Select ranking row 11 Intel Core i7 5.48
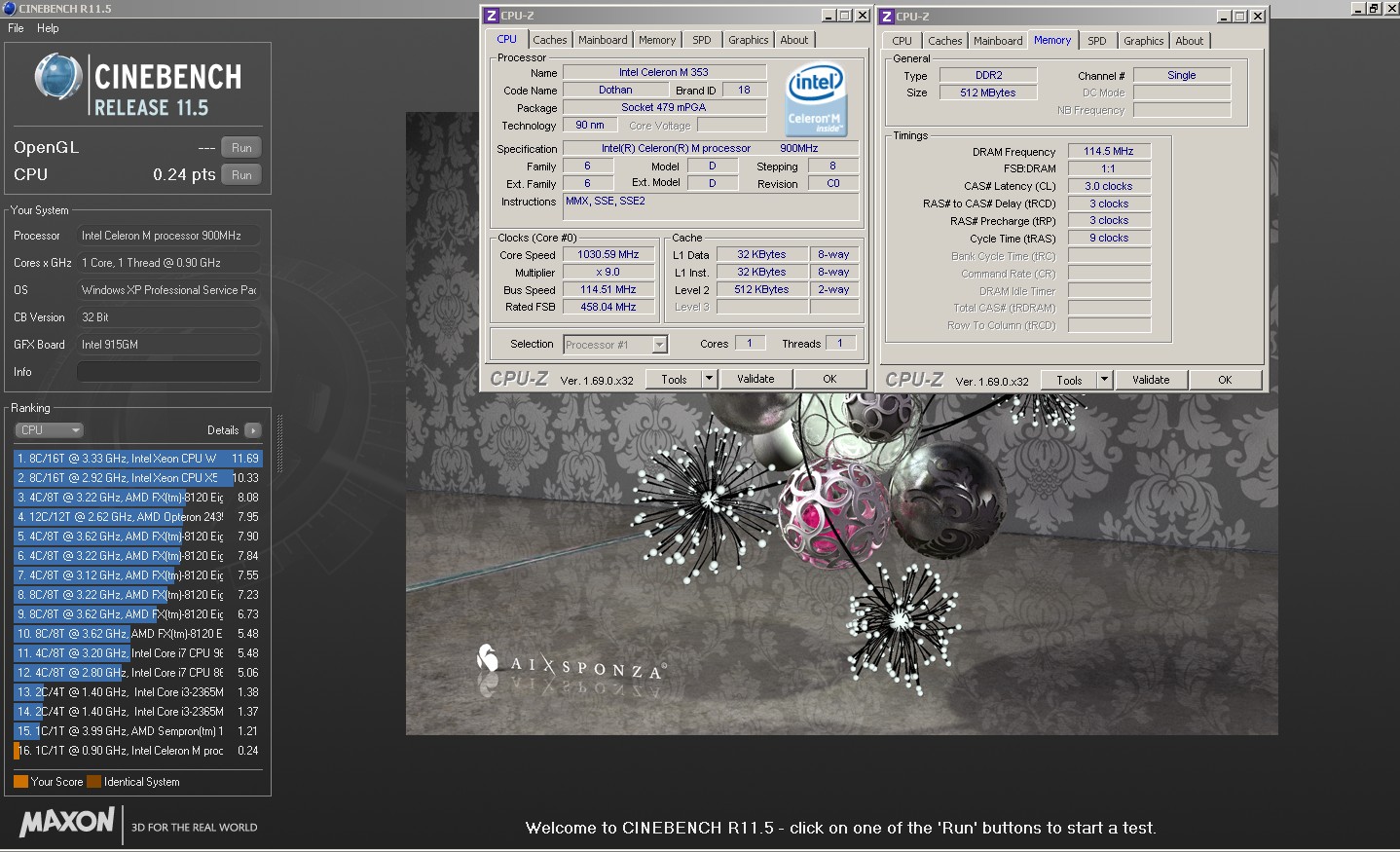This screenshot has height=852, width=1400. pyautogui.click(x=138, y=653)
